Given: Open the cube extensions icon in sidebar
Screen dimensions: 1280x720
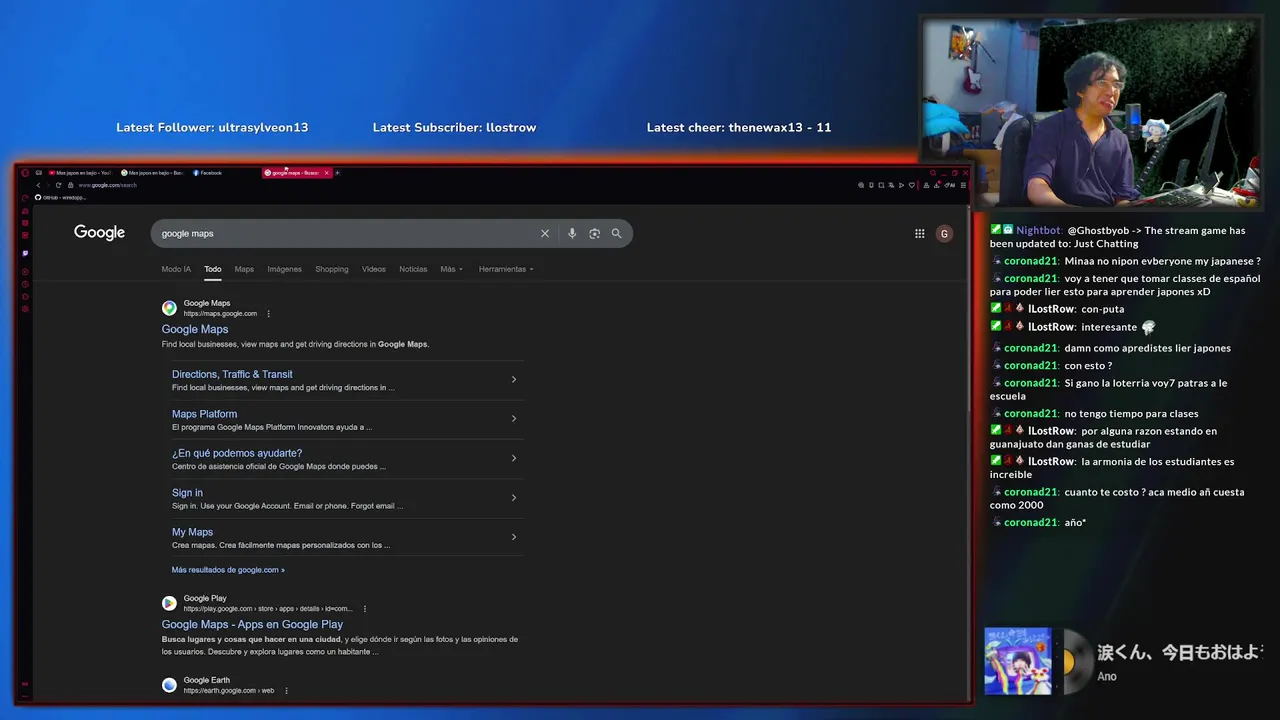Looking at the screenshot, I should [x=25, y=297].
